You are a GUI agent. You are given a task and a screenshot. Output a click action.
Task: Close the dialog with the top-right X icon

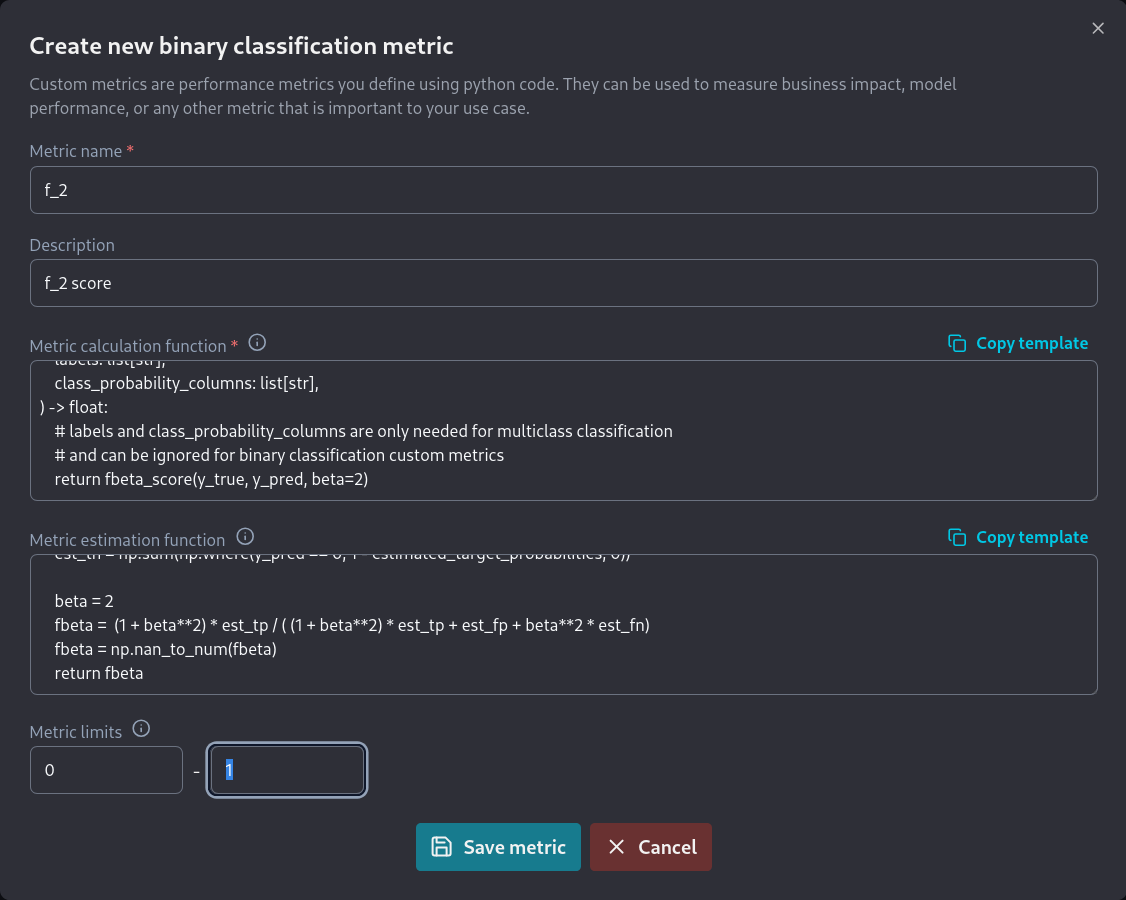[1098, 28]
